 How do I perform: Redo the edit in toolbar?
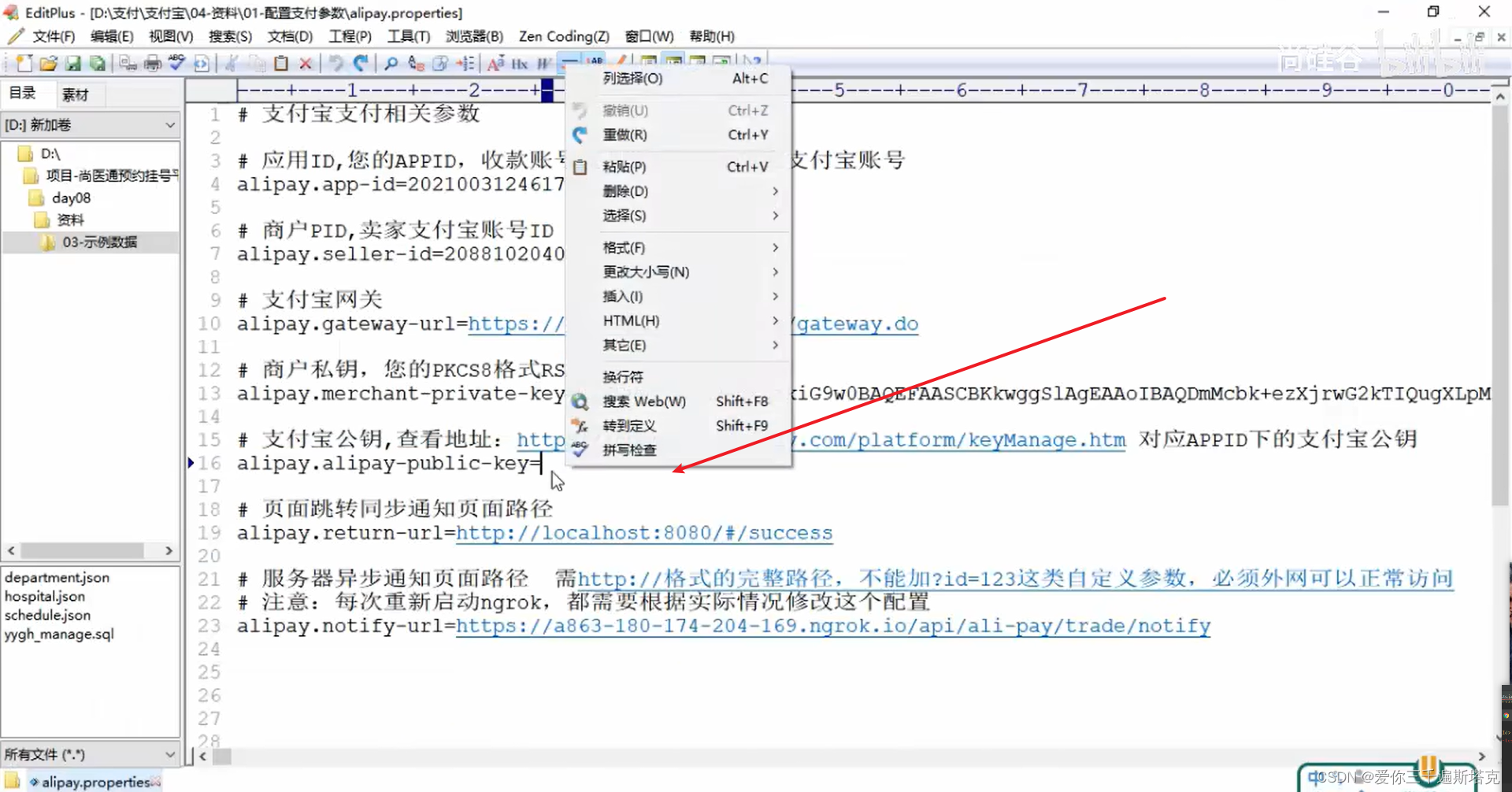click(361, 63)
